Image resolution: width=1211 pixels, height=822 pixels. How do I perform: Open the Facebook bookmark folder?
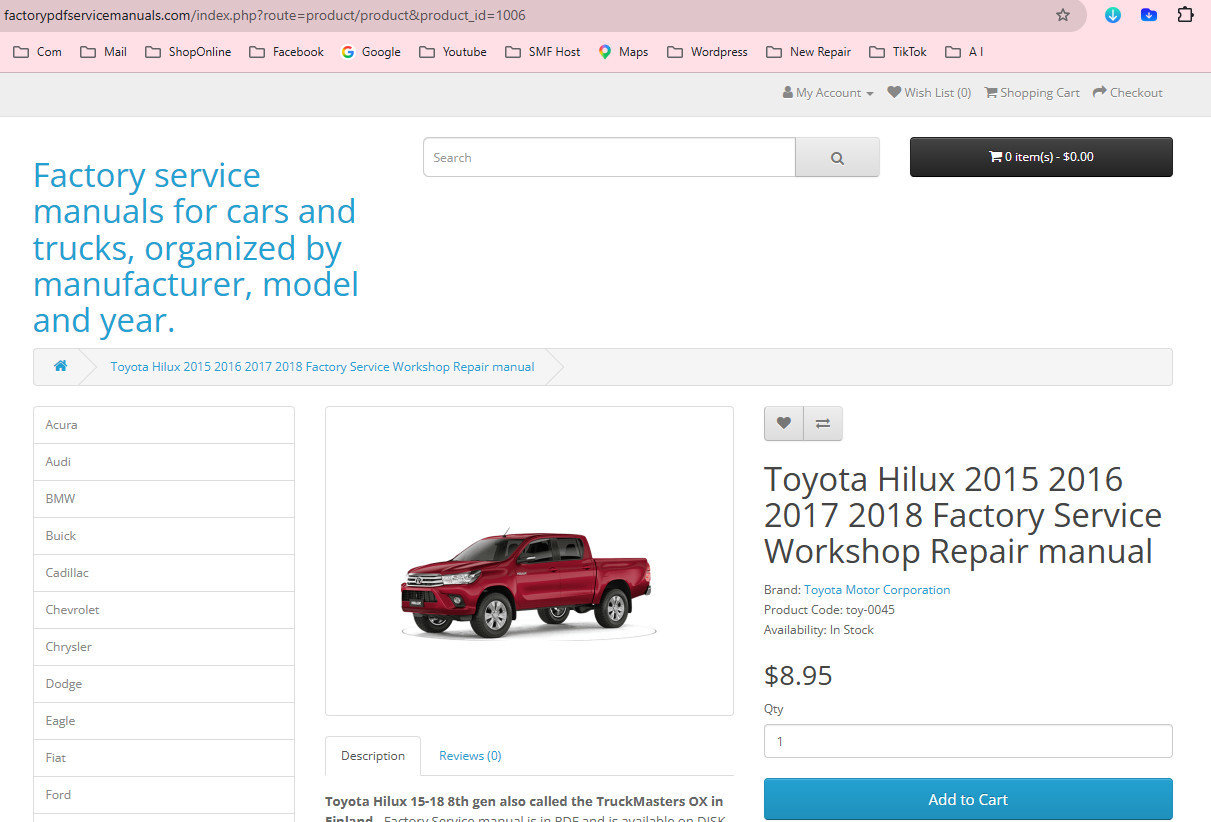coord(286,52)
